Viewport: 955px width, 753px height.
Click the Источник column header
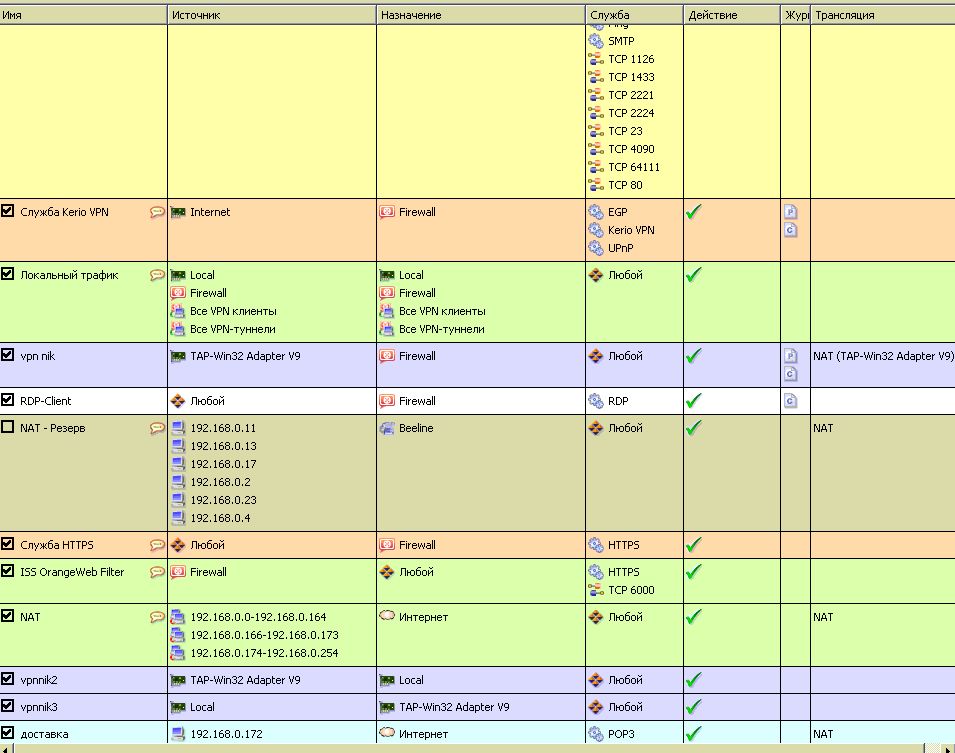pos(272,15)
